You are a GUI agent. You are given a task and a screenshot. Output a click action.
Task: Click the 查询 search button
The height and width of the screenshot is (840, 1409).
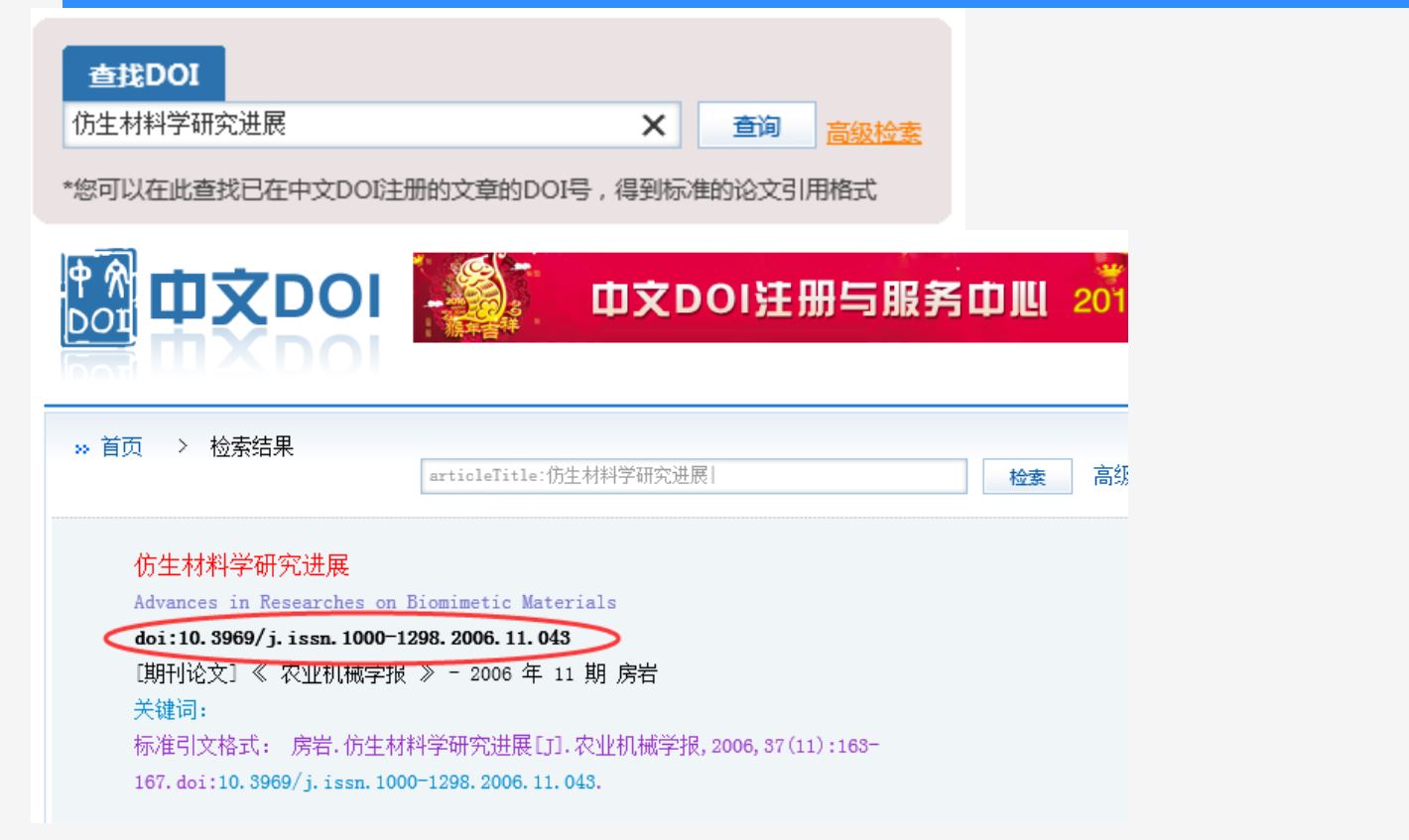point(756,126)
